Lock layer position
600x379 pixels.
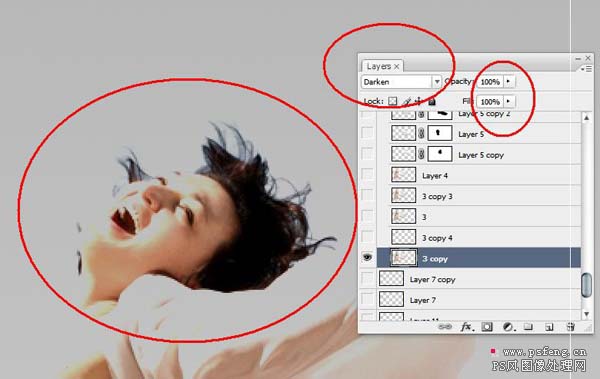tap(419, 101)
